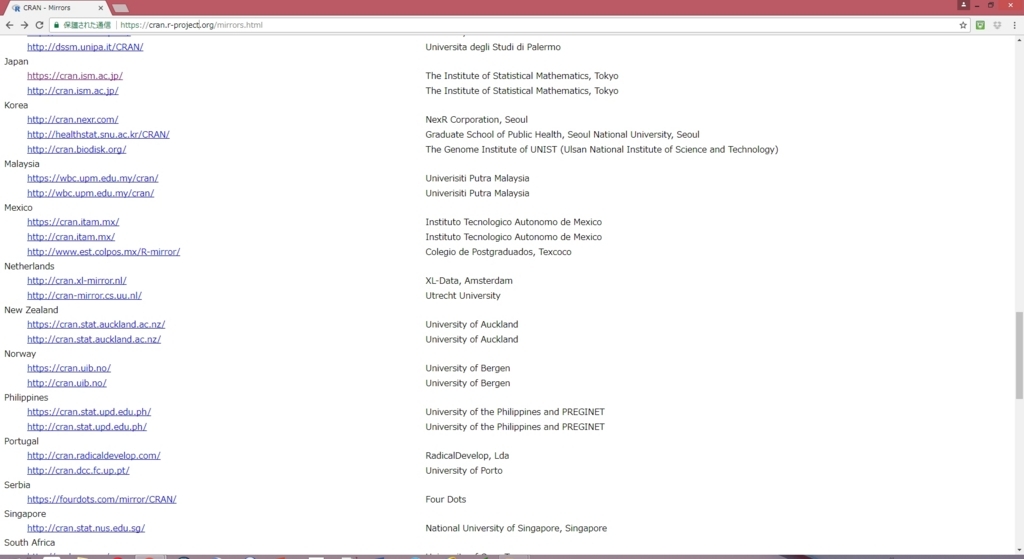
Task: Click 'Universita degli Studi di Palermo' text
Action: tap(493, 47)
